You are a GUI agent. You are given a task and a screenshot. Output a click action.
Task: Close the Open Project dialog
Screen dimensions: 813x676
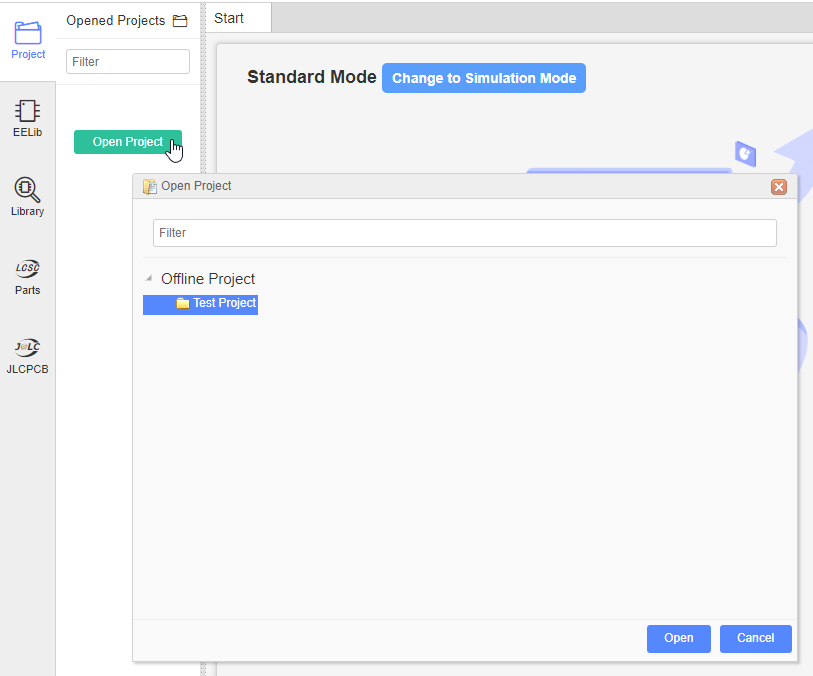779,187
